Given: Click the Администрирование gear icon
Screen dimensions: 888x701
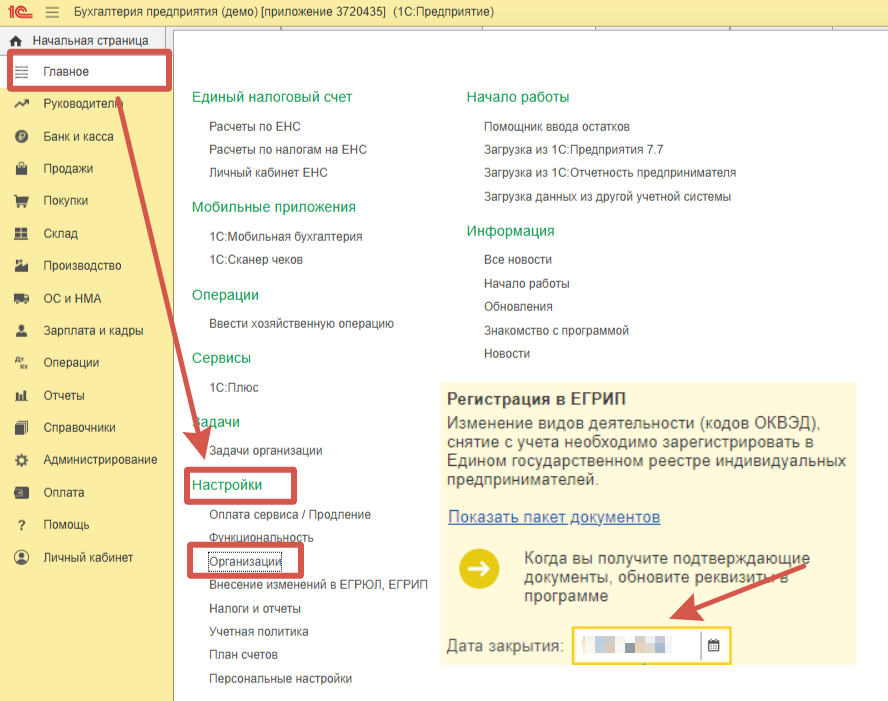Looking at the screenshot, I should (22, 460).
